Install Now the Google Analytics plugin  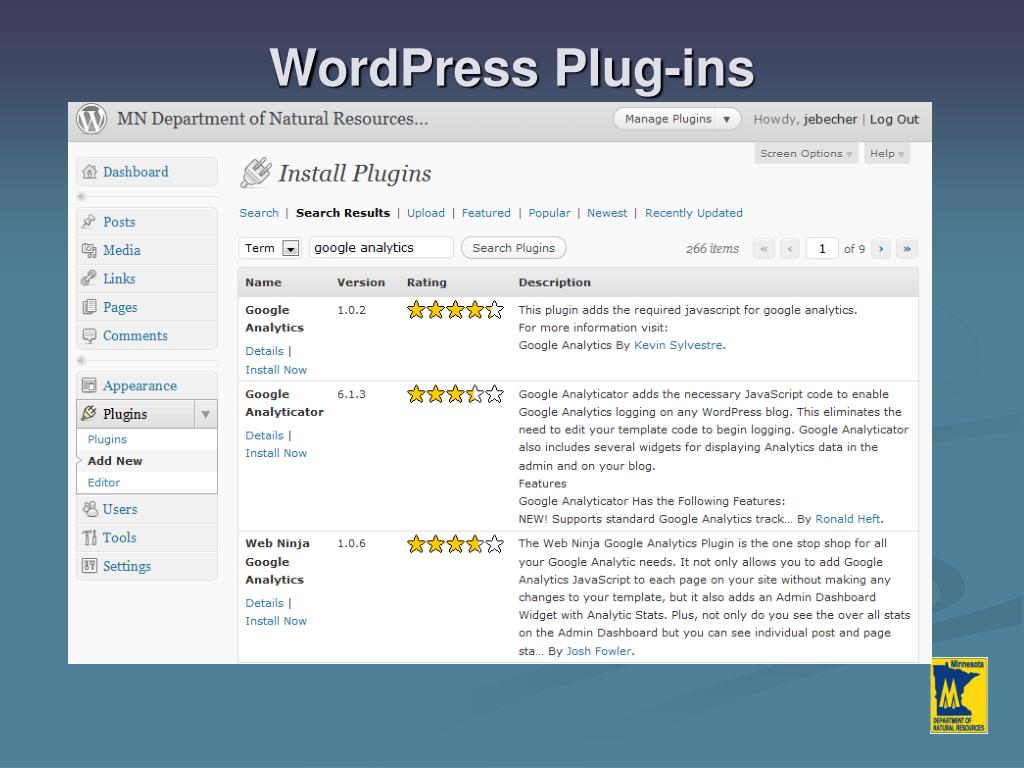276,370
